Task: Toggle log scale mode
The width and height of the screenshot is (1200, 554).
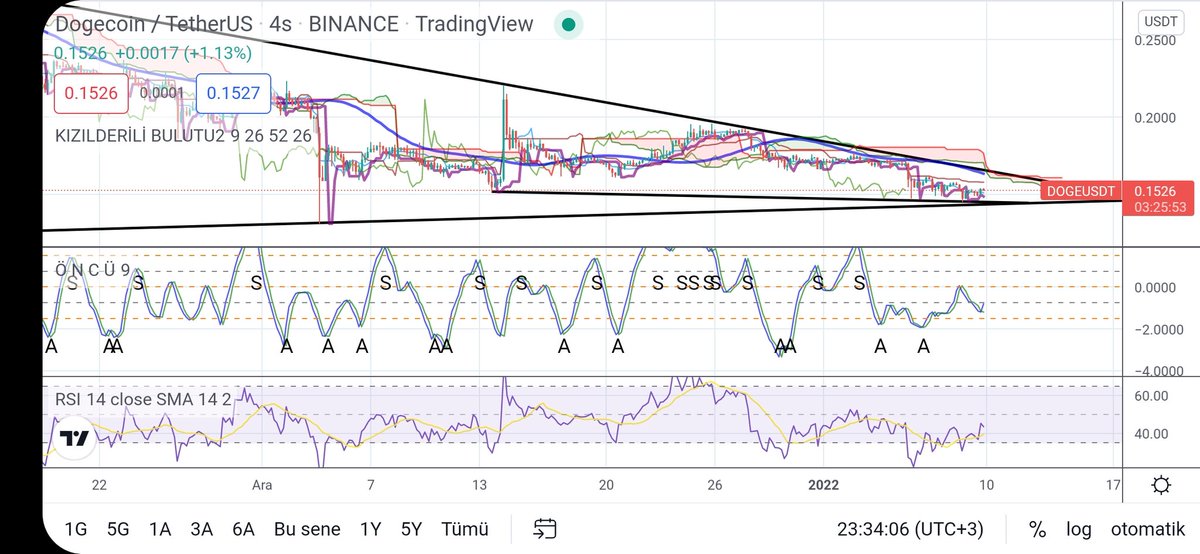Action: [1079, 529]
